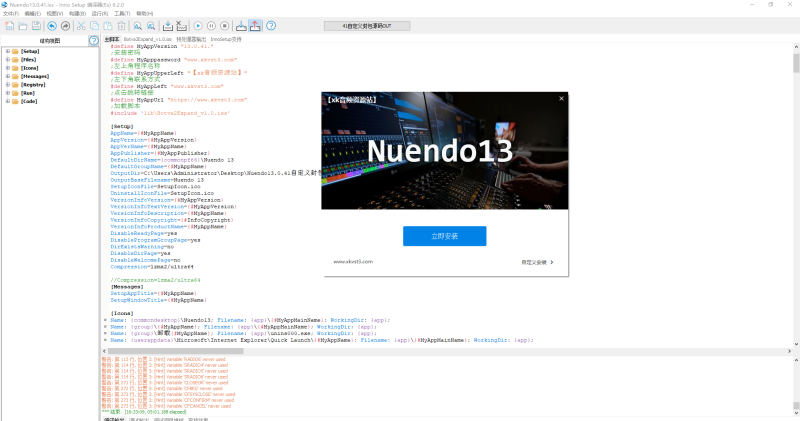
Task: Delete selection with the trash icon
Action: pyautogui.click(x=121, y=26)
